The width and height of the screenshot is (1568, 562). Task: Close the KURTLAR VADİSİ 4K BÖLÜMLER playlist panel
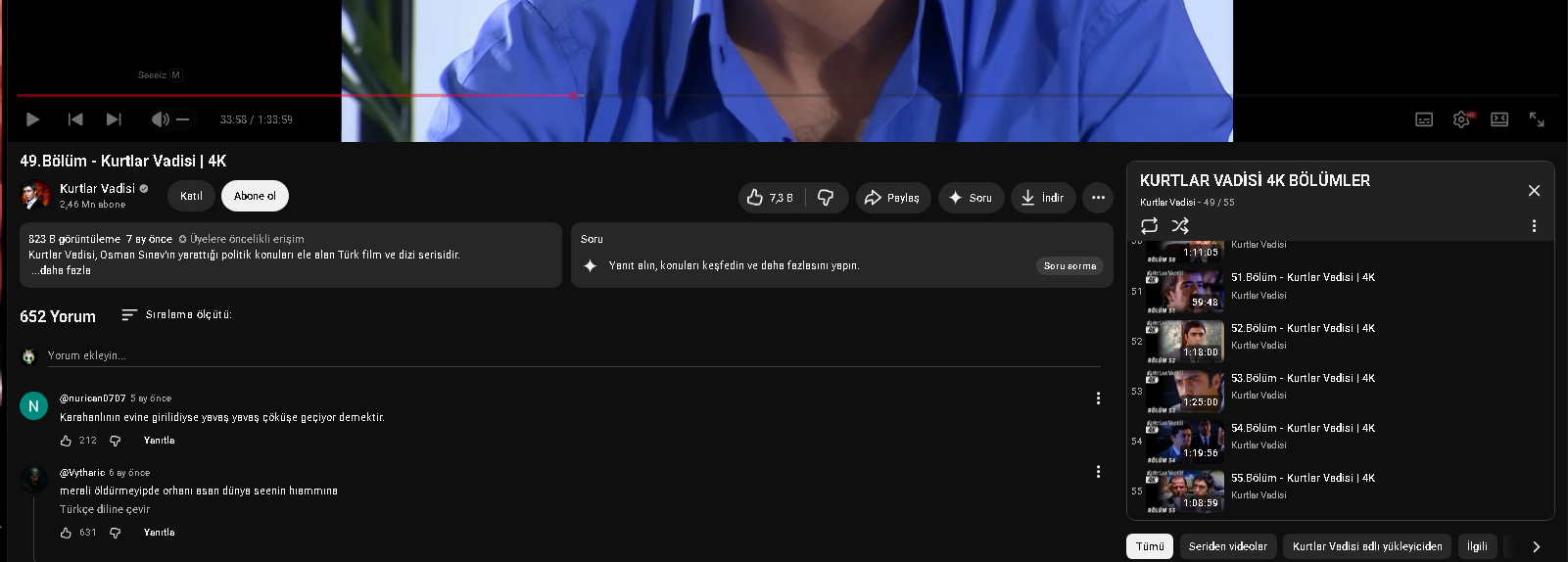tap(1534, 191)
